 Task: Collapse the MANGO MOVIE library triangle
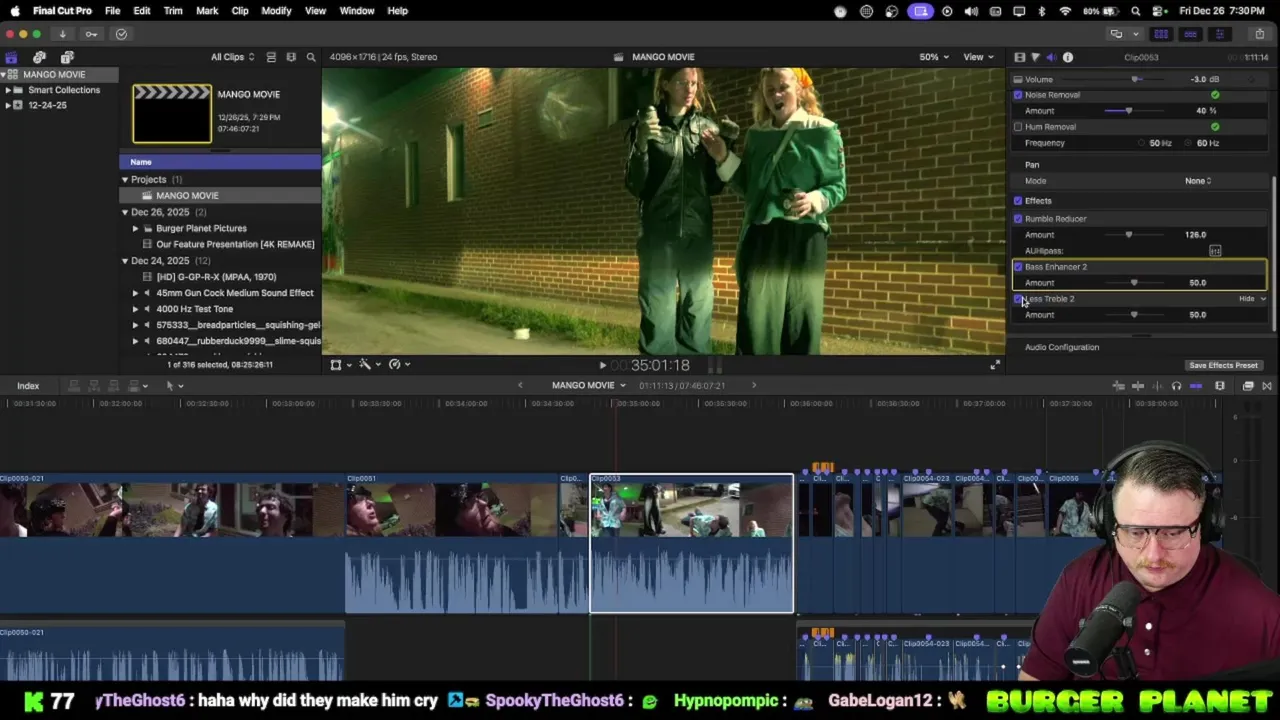click(4, 75)
